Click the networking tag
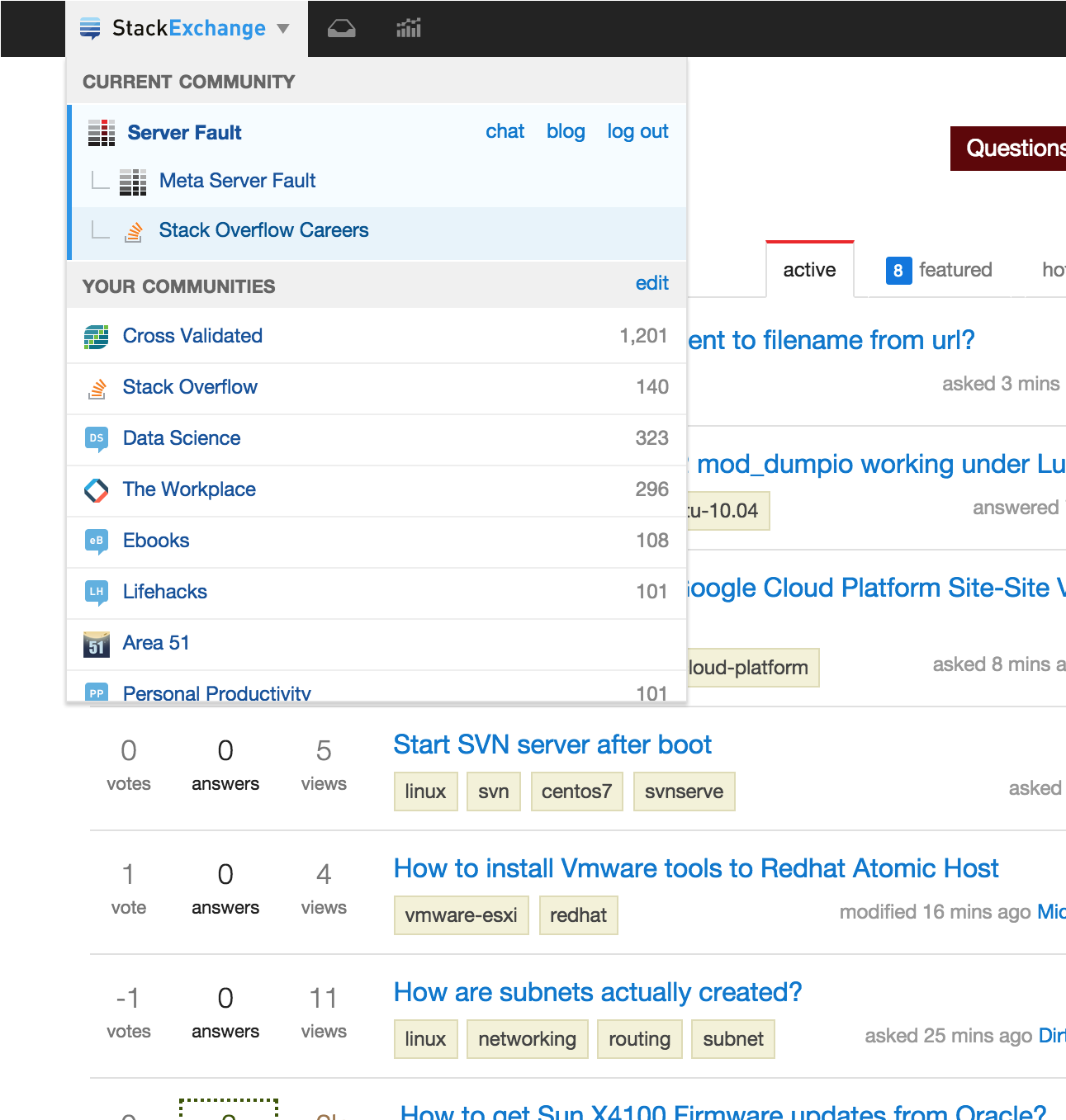Viewport: 1066px width, 1120px height. (527, 1039)
